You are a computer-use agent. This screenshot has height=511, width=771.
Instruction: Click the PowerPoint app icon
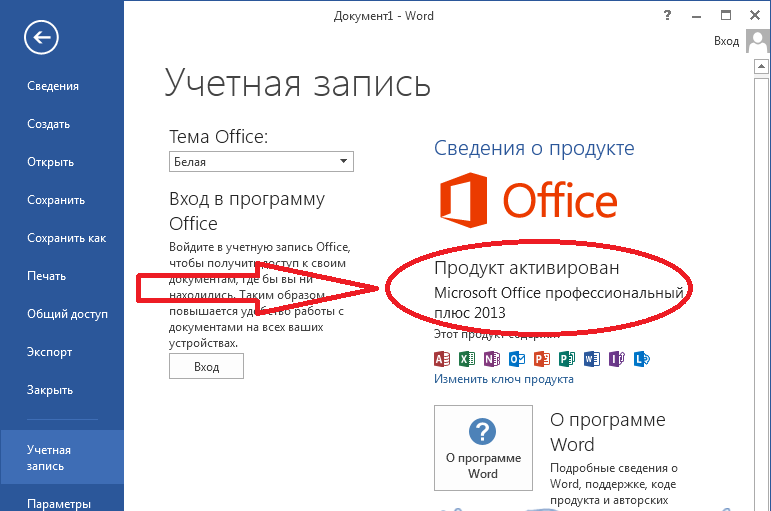pyautogui.click(x=542, y=359)
